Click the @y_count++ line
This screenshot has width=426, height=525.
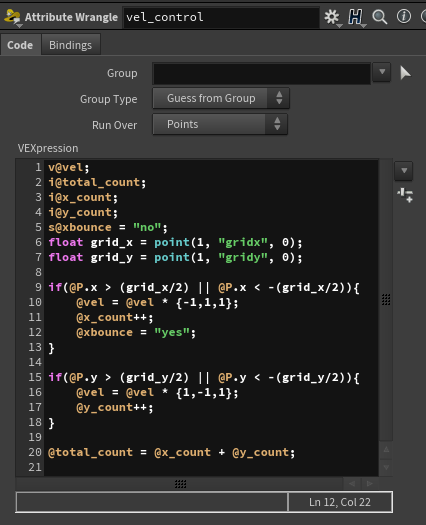[115, 408]
